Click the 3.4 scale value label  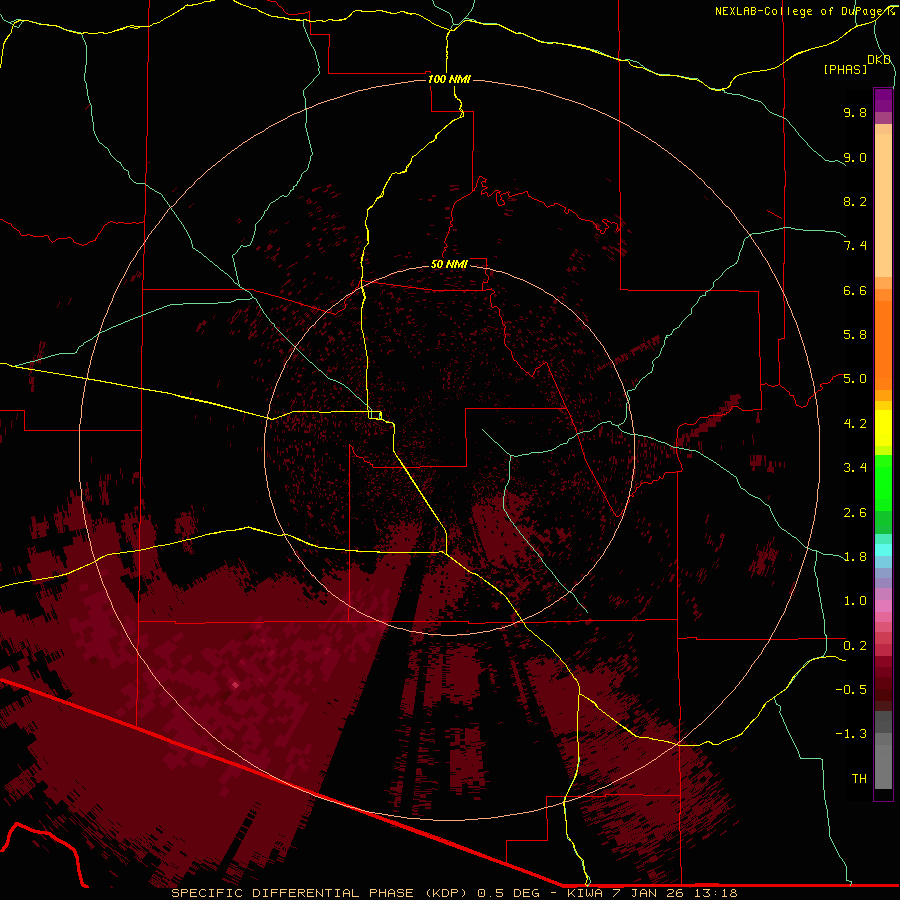click(855, 468)
